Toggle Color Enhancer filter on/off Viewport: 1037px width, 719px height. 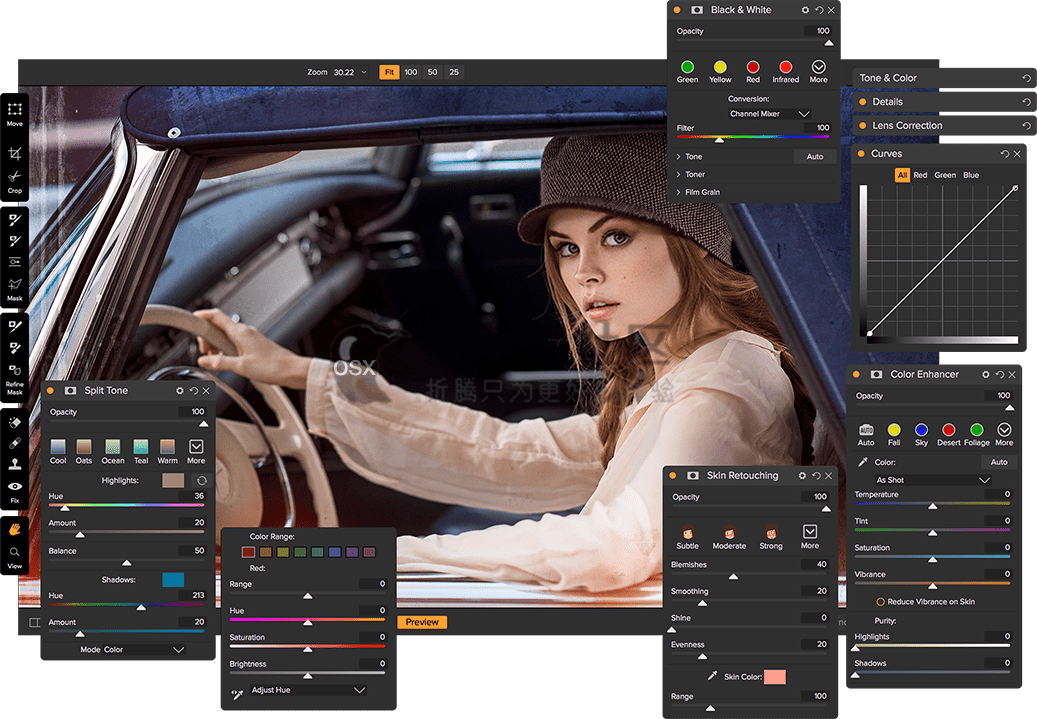coord(856,374)
